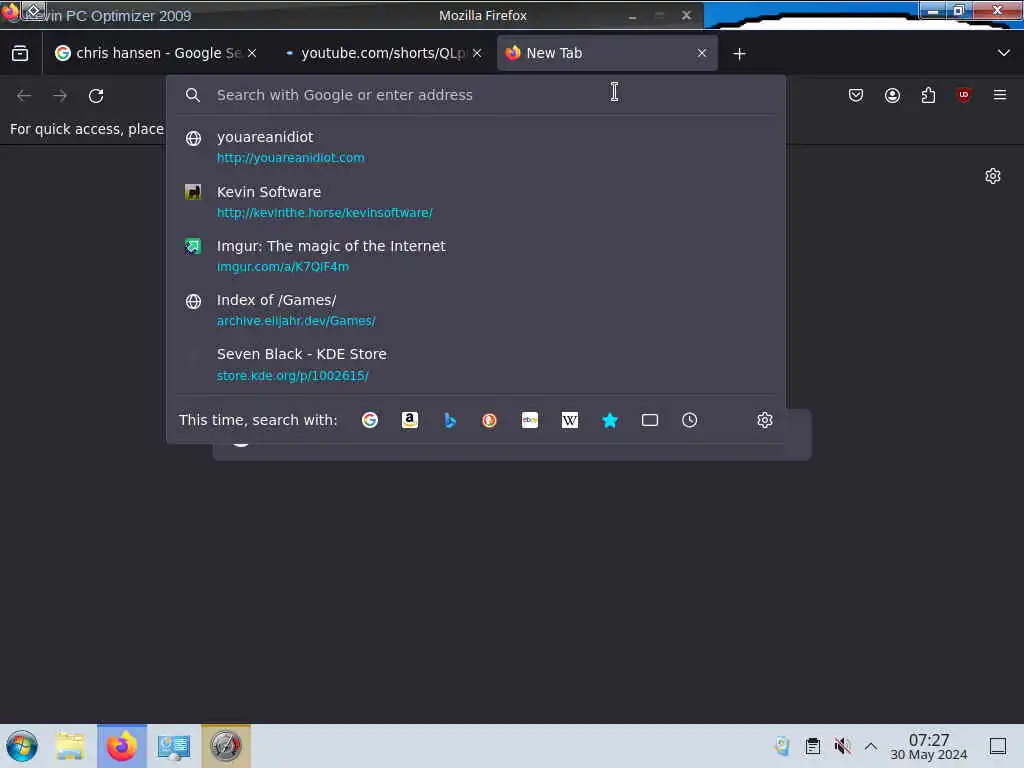Open the youareanidiot suggestion
Image resolution: width=1024 pixels, height=768 pixels.
point(476,147)
